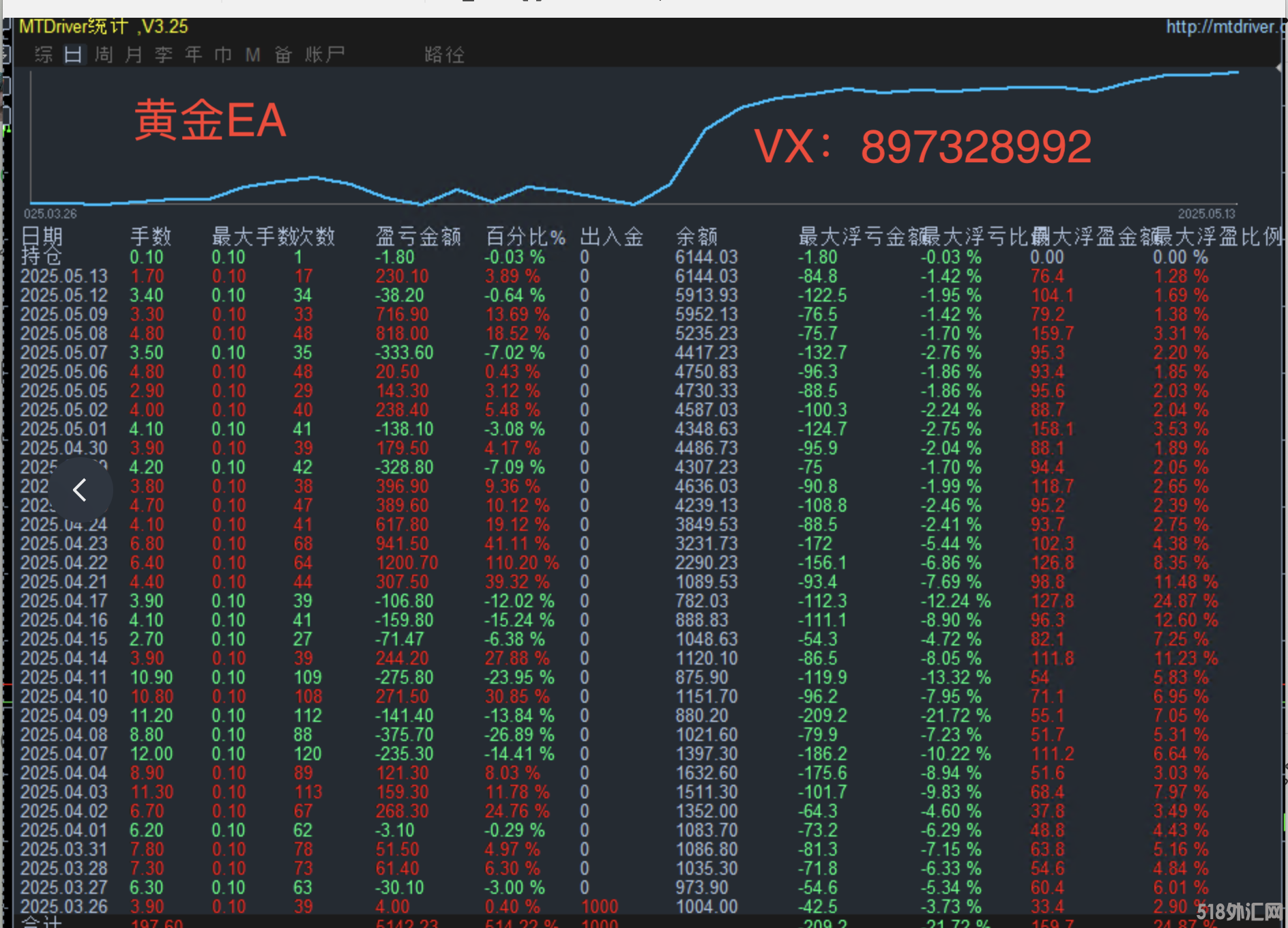This screenshot has height=928, width=1288.
Task: Switch to the 月 monthly tab
Action: 134,55
